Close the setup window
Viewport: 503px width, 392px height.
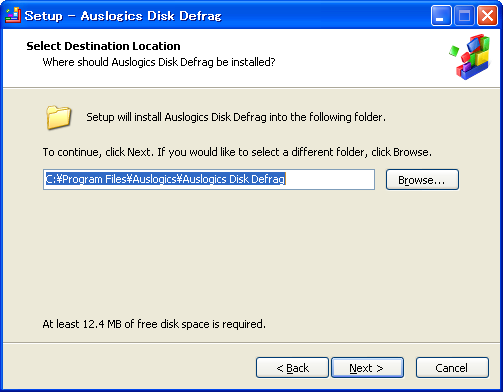pos(487,15)
